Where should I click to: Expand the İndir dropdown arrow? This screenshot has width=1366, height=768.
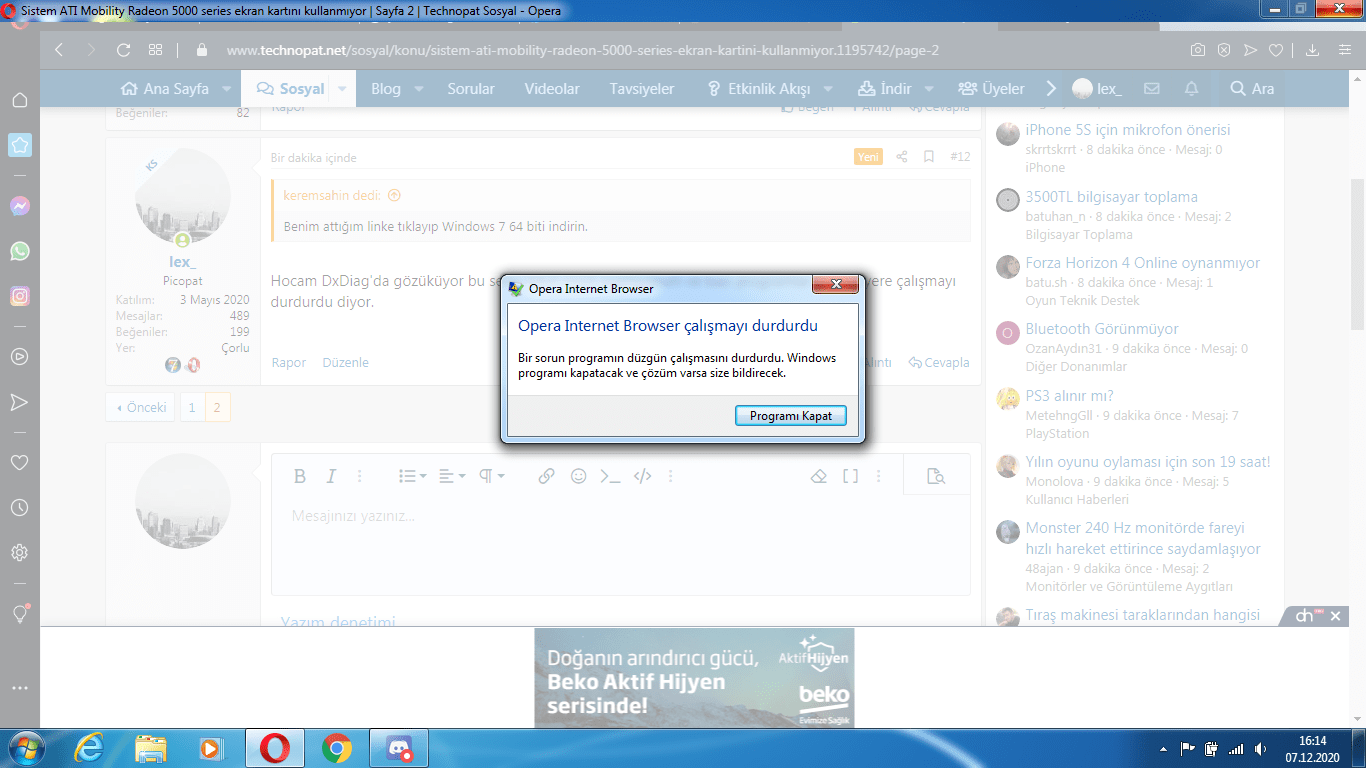(929, 89)
